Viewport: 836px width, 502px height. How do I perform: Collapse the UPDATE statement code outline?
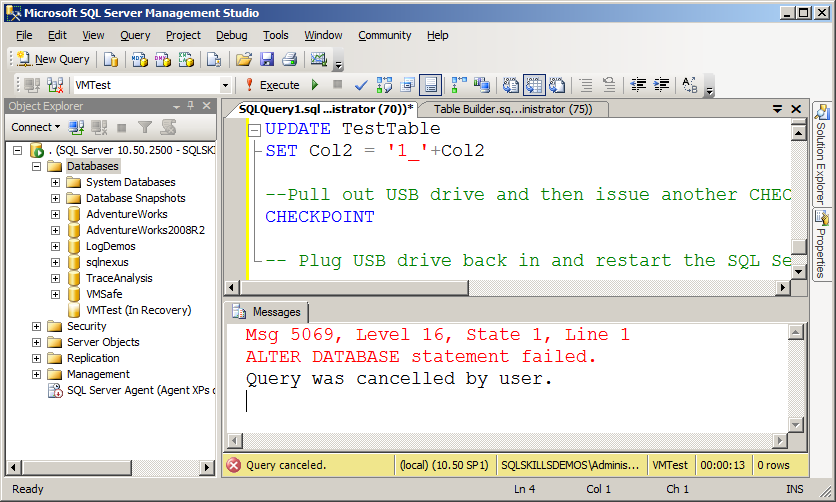255,129
